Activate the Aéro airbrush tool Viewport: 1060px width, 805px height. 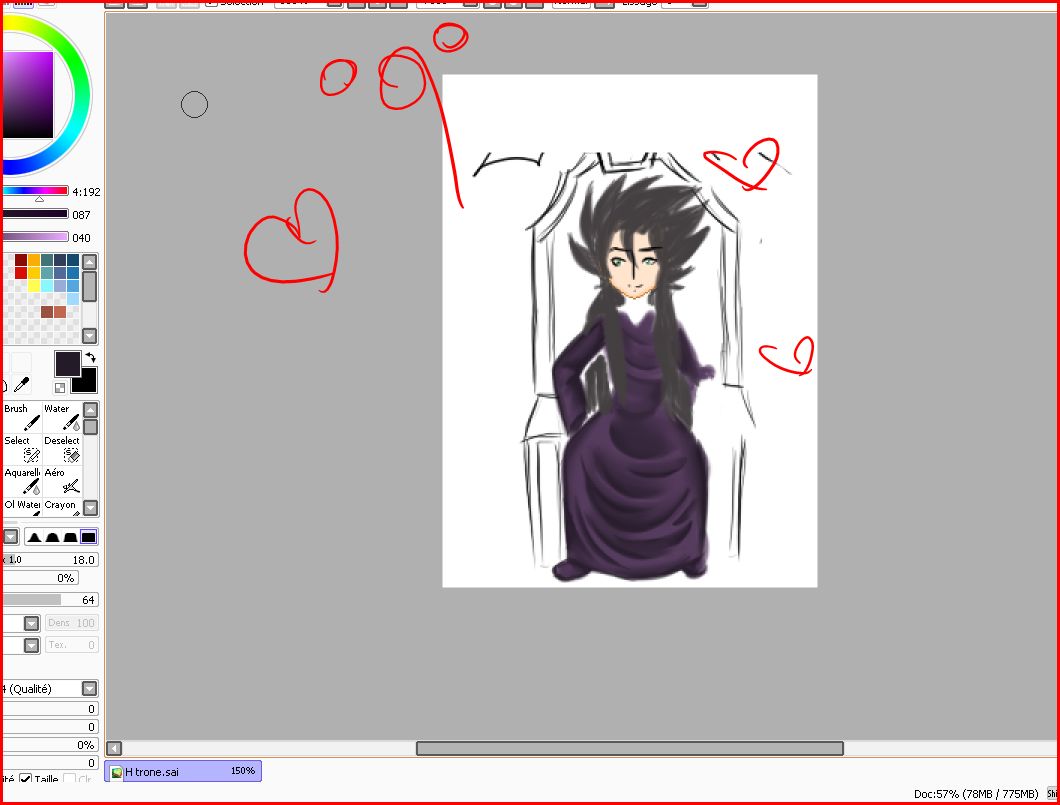(x=61, y=481)
